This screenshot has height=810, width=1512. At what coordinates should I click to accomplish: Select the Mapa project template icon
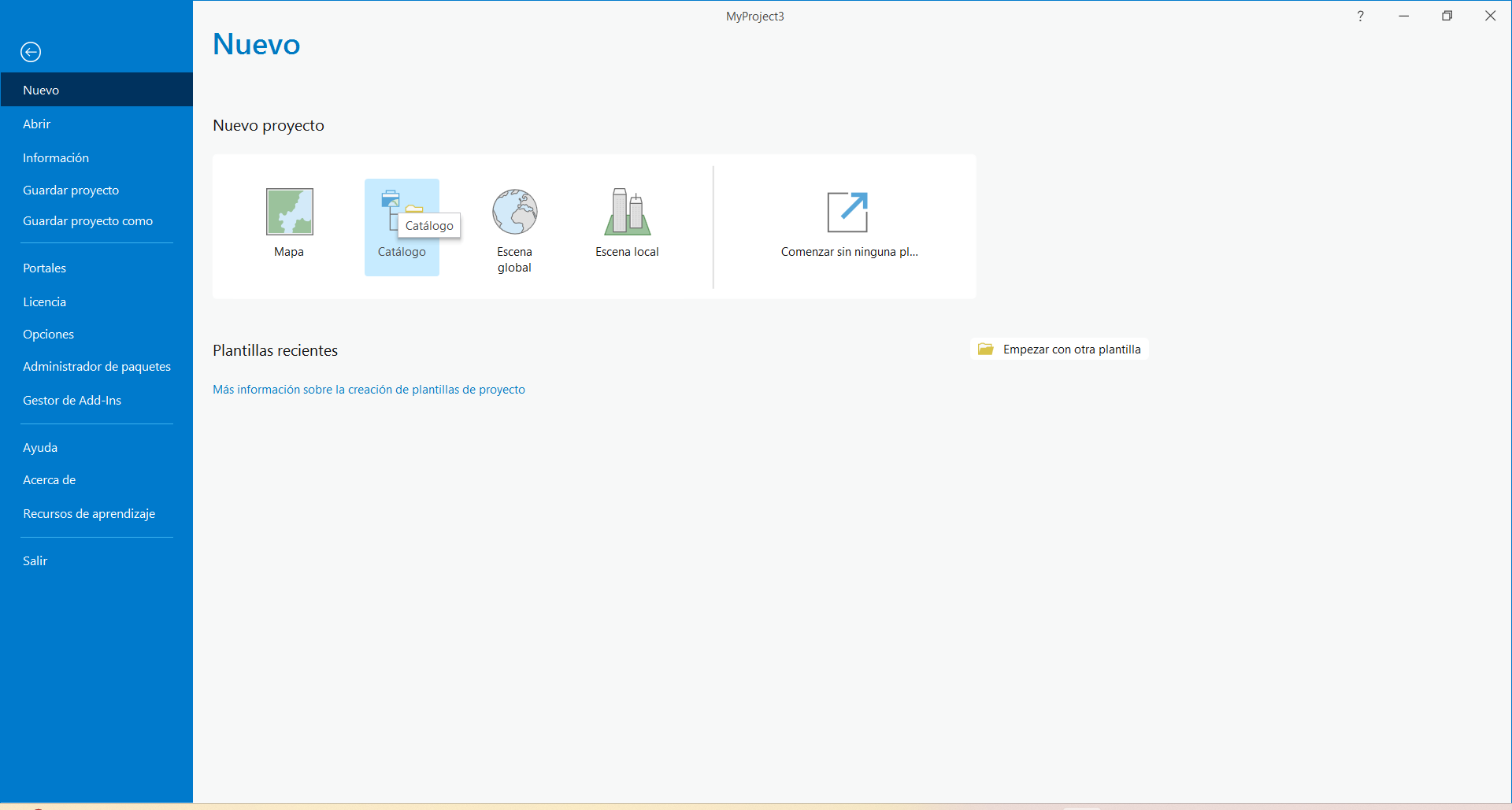tap(289, 212)
